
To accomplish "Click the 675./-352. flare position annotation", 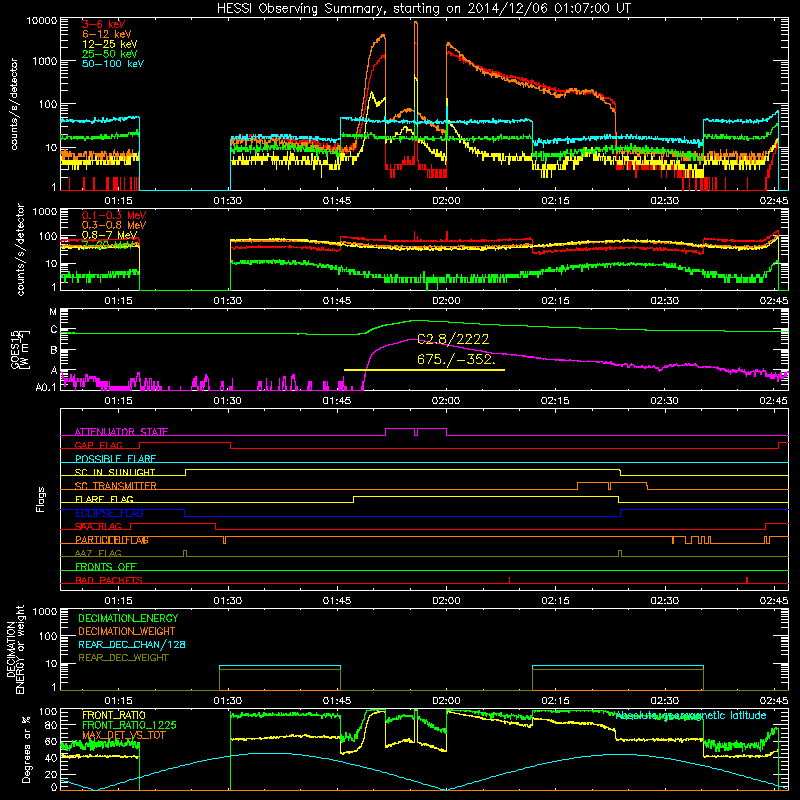I will click(456, 359).
